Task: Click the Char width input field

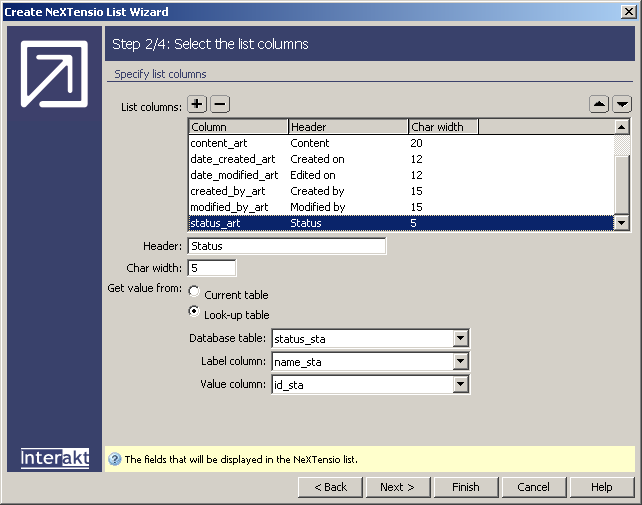Action: pyautogui.click(x=212, y=268)
